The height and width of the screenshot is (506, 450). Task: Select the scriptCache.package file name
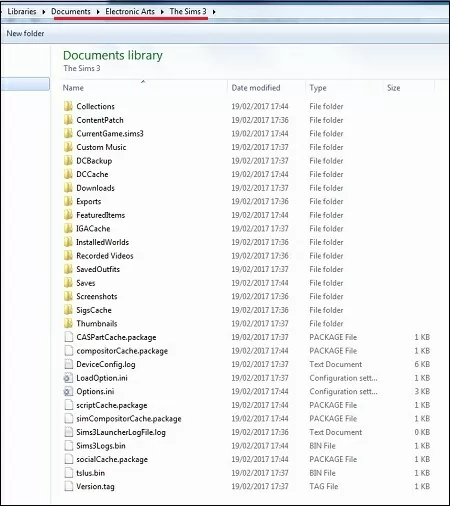pos(112,405)
